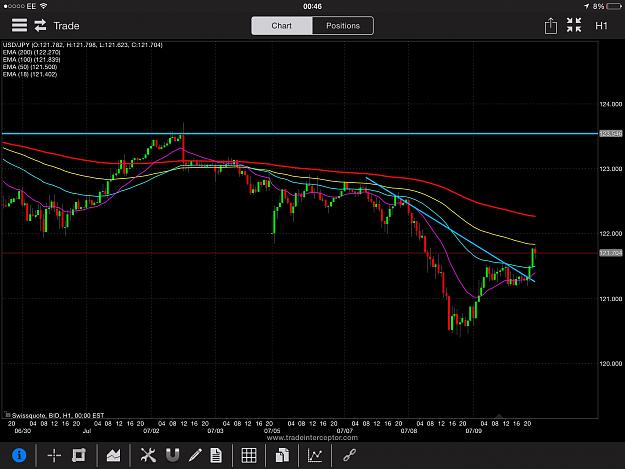The width and height of the screenshot is (625, 469).
Task: Tap the 120.000 price axis label
Action: pyautogui.click(x=611, y=363)
